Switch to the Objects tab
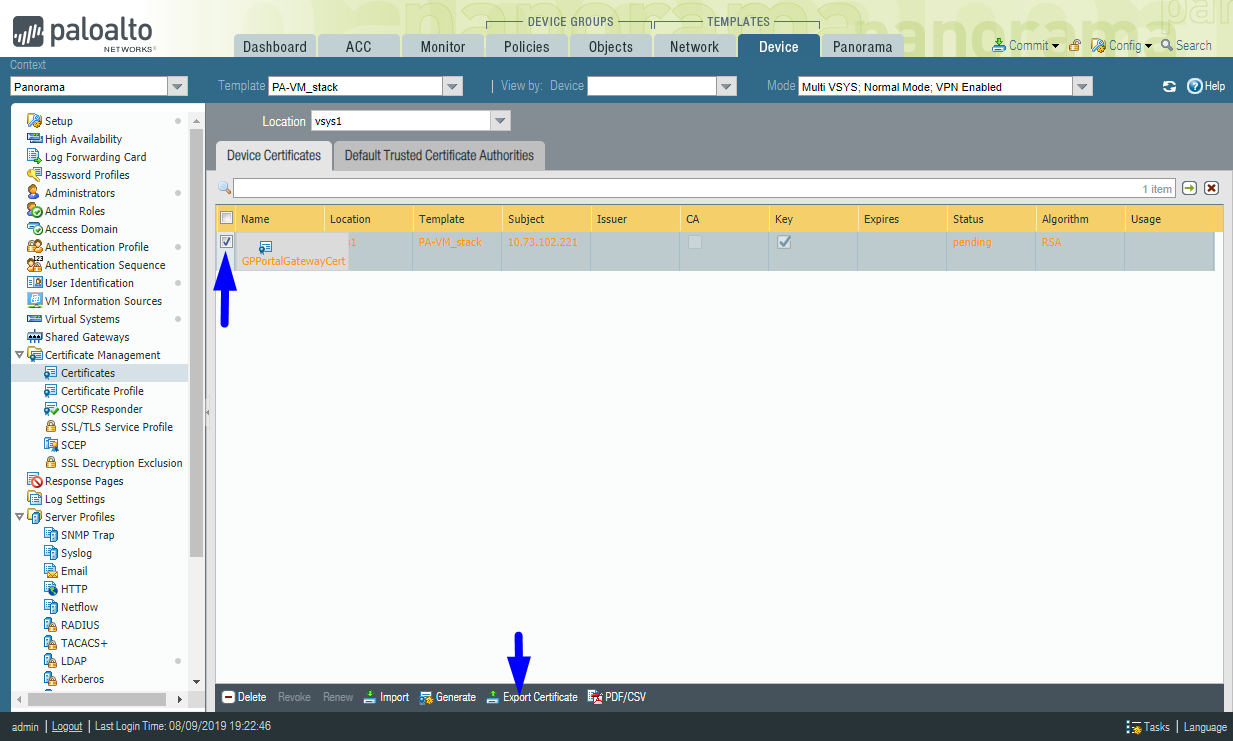 pyautogui.click(x=611, y=46)
